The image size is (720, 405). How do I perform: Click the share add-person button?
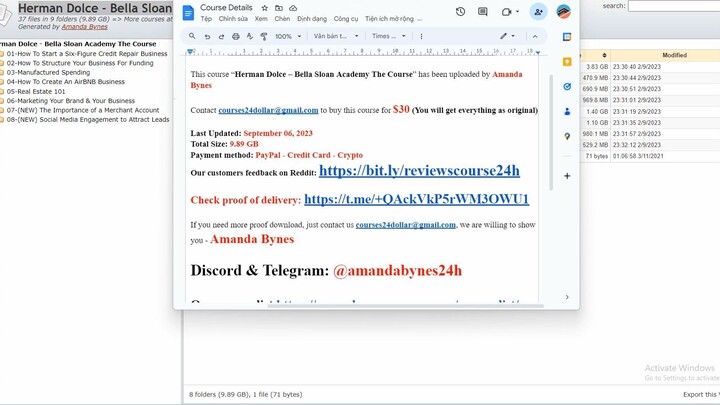point(539,12)
